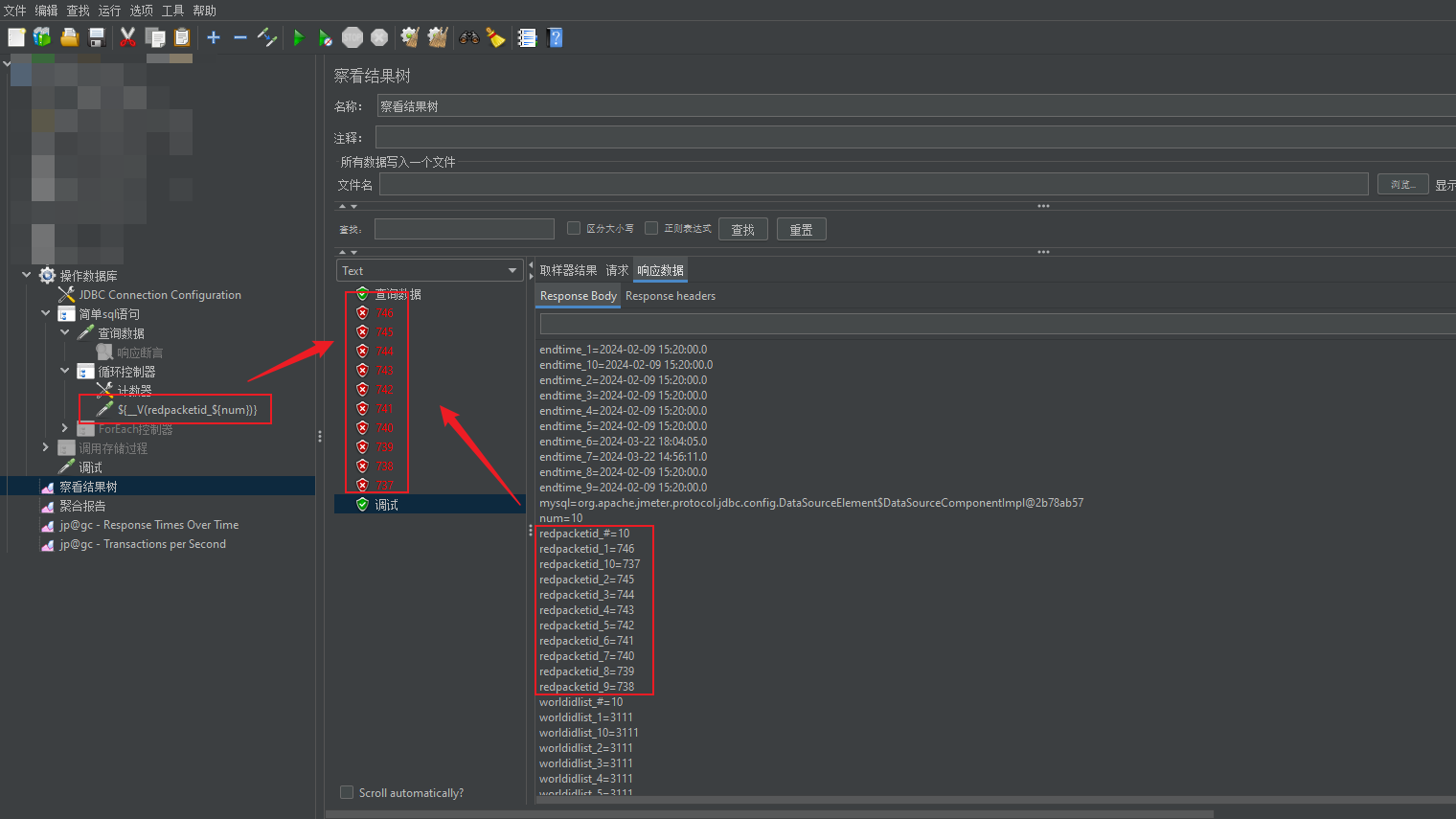Collapse the 操作数据库 thread group
Screen dimensions: 1456x819
[26, 275]
